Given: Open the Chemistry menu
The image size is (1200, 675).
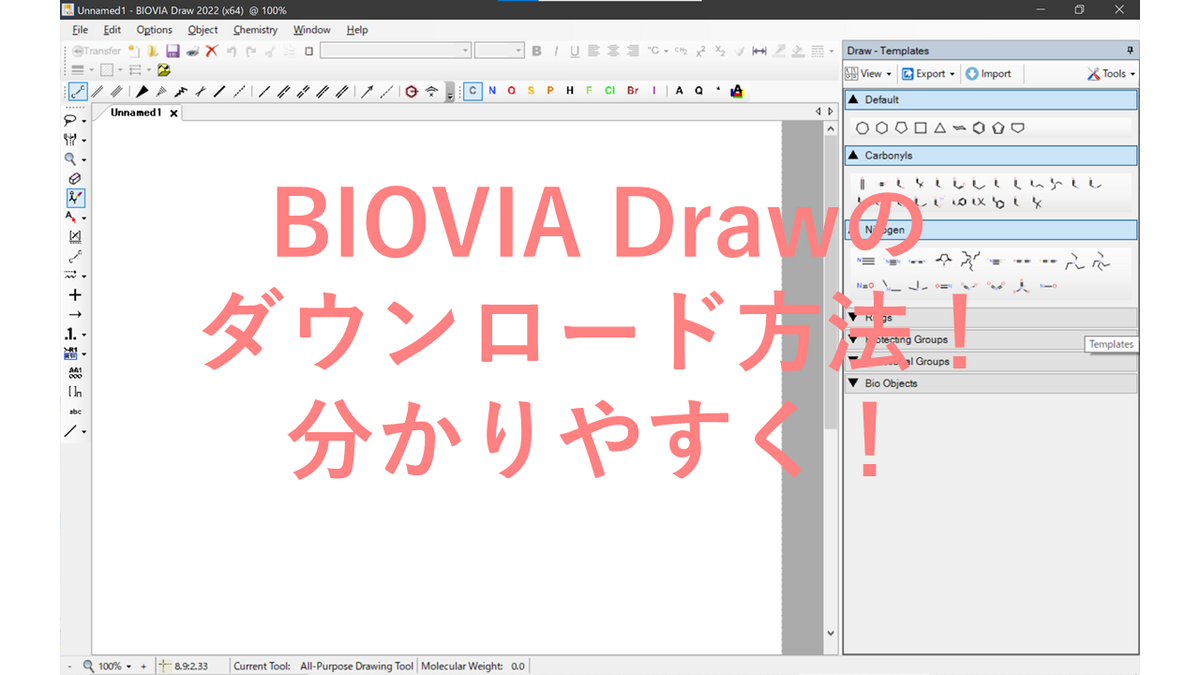Looking at the screenshot, I should click(x=255, y=29).
